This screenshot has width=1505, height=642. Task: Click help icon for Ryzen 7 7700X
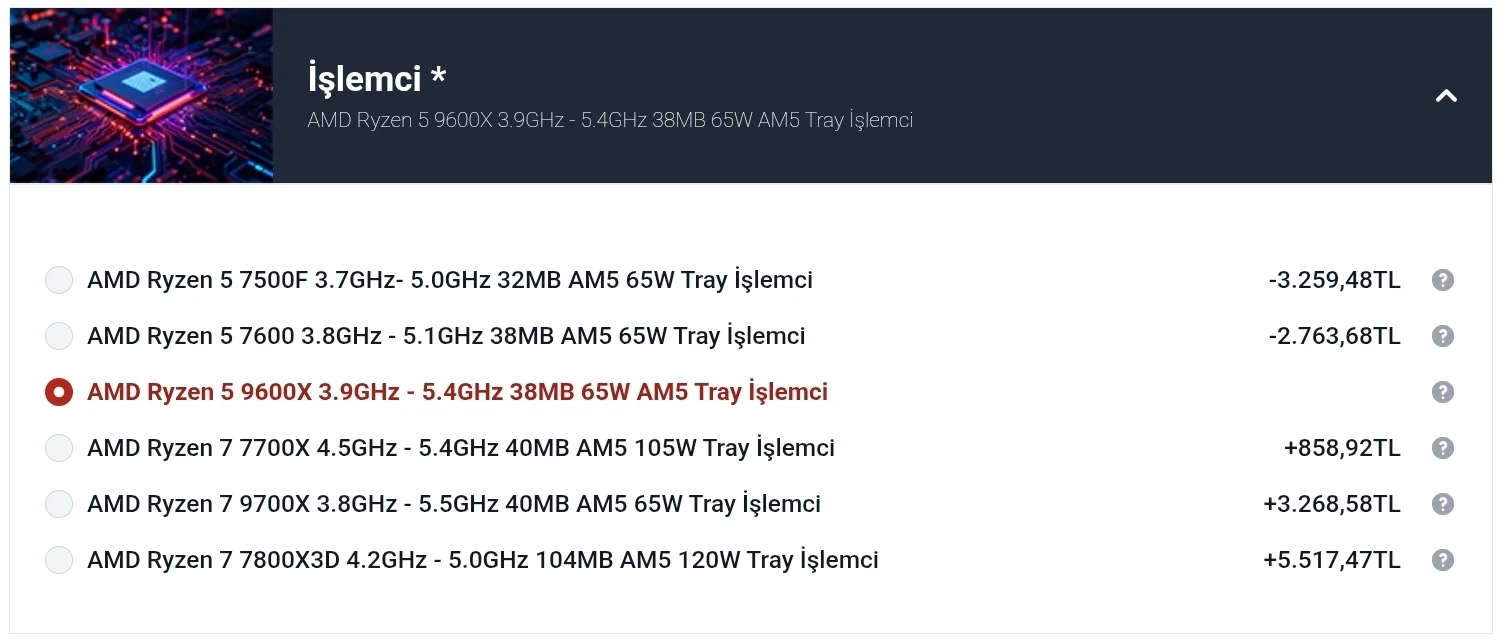pos(1442,448)
